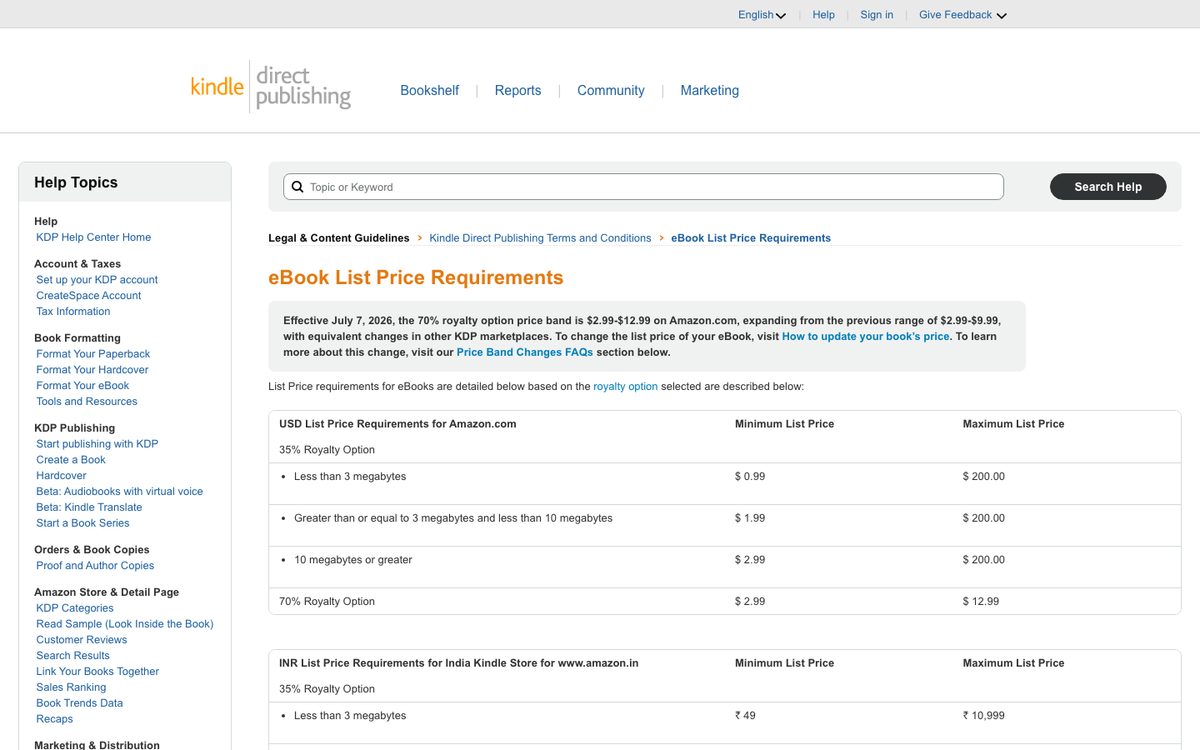Select Format Your Paperback topic
This screenshot has height=750, width=1200.
tap(93, 354)
